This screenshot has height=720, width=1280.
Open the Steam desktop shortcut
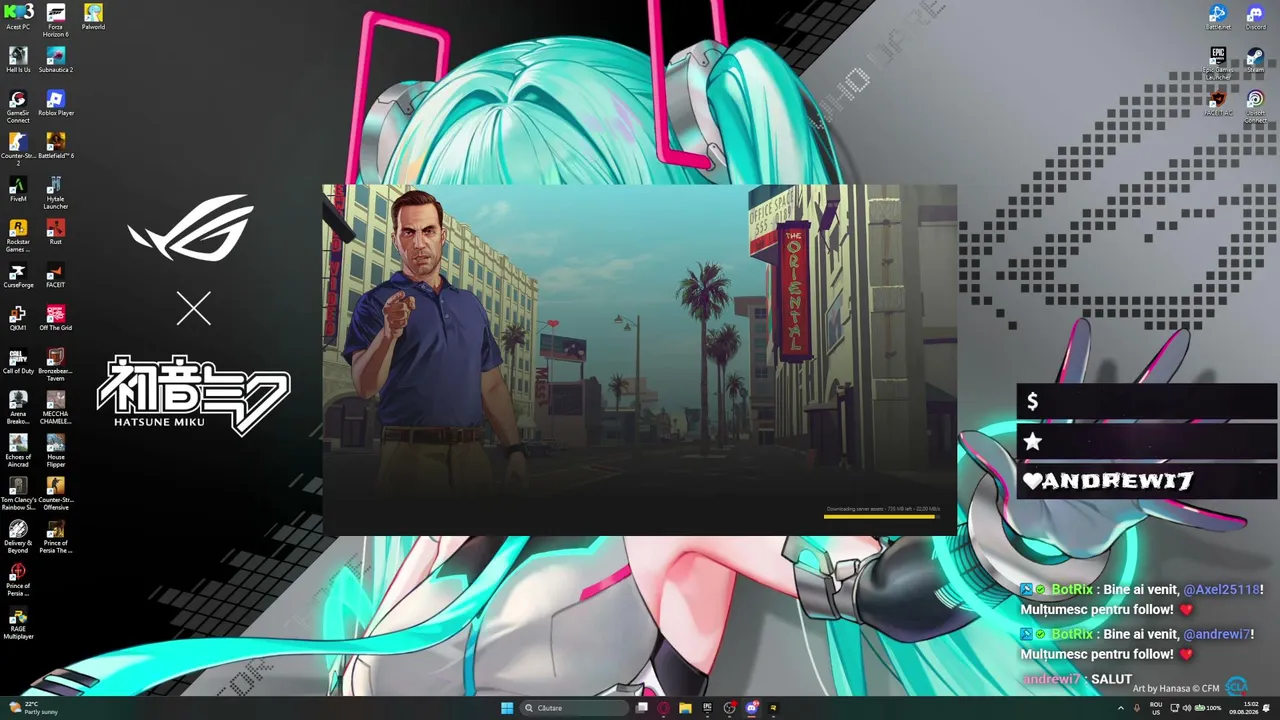[x=1255, y=59]
